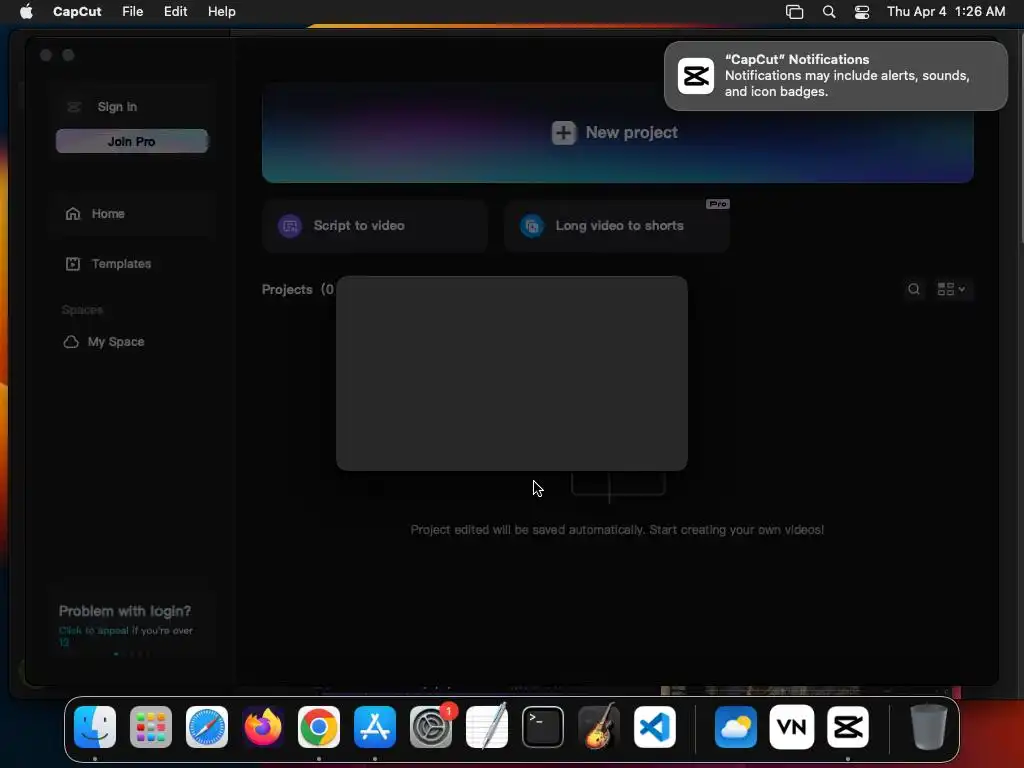
Task: Open Terminal from the Dock
Action: pos(543,727)
